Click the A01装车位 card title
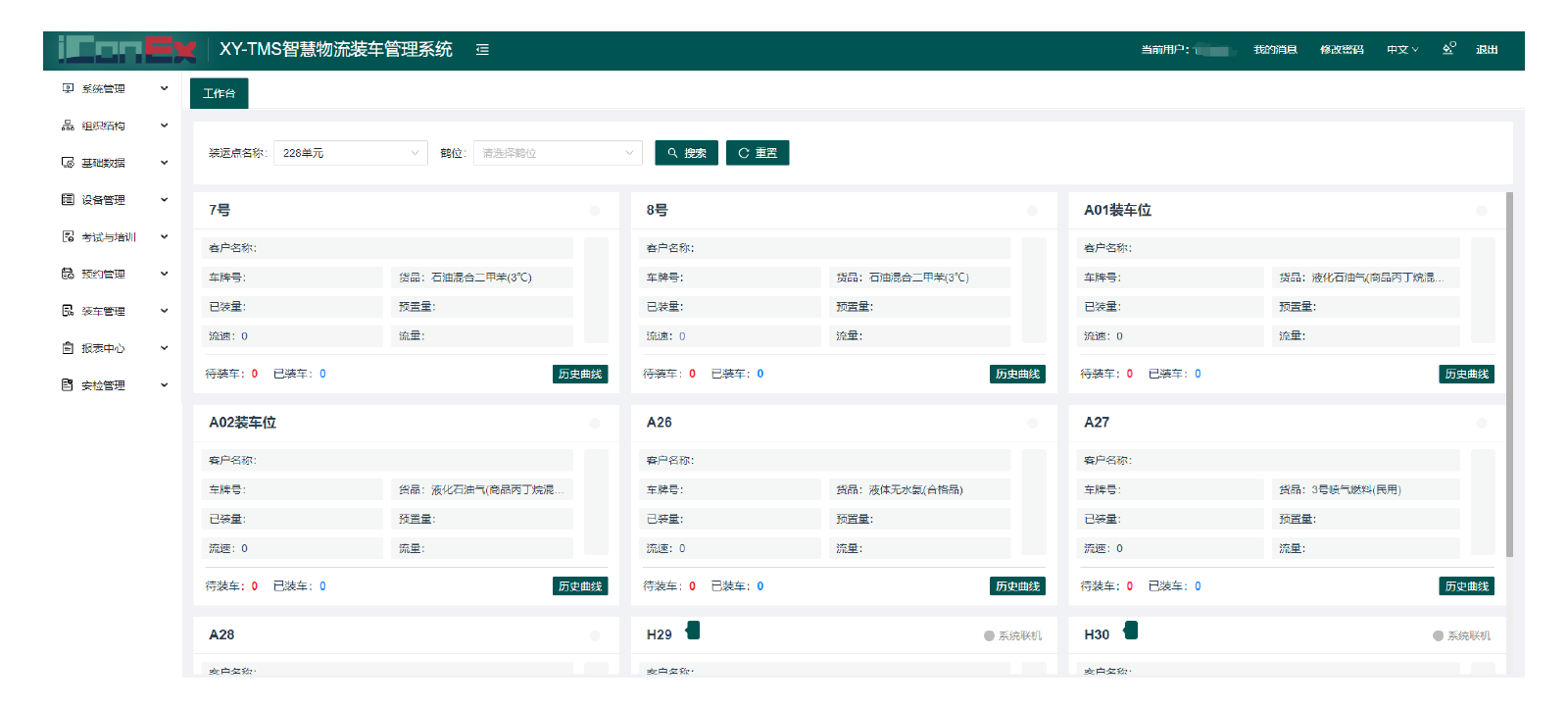 coord(1117,210)
